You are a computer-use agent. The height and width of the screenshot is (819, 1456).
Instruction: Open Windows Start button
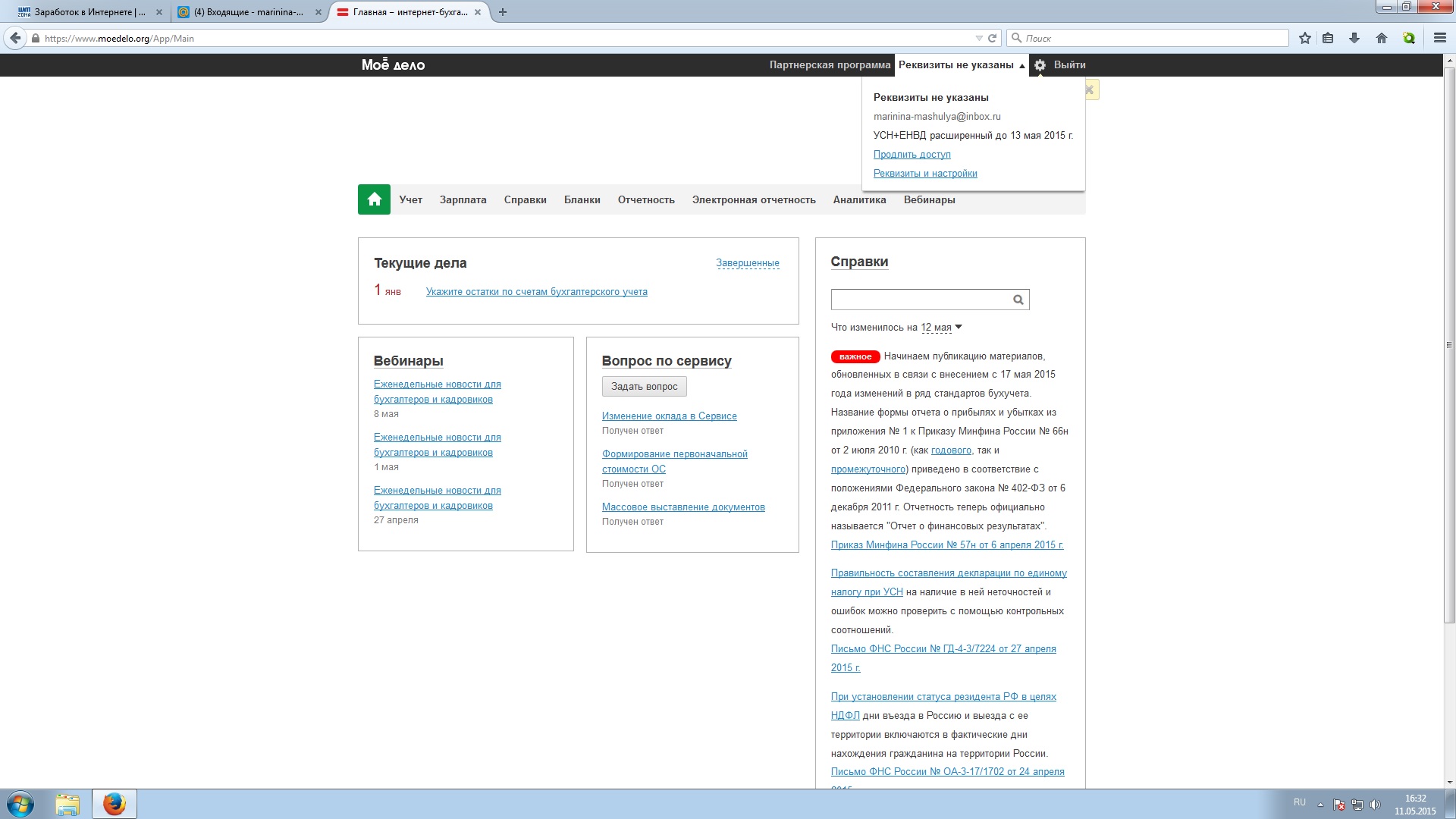coord(20,804)
